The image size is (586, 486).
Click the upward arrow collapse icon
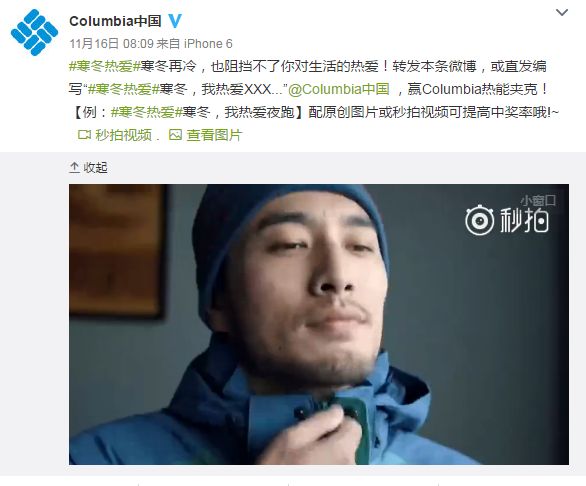point(74,168)
